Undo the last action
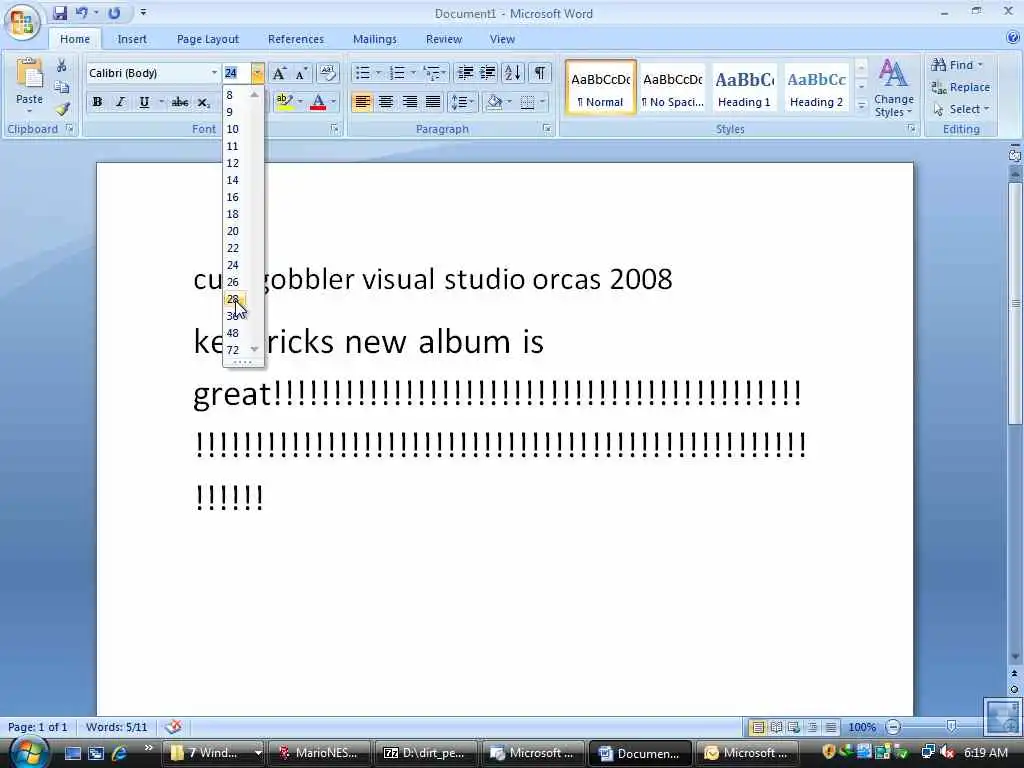 (x=81, y=12)
